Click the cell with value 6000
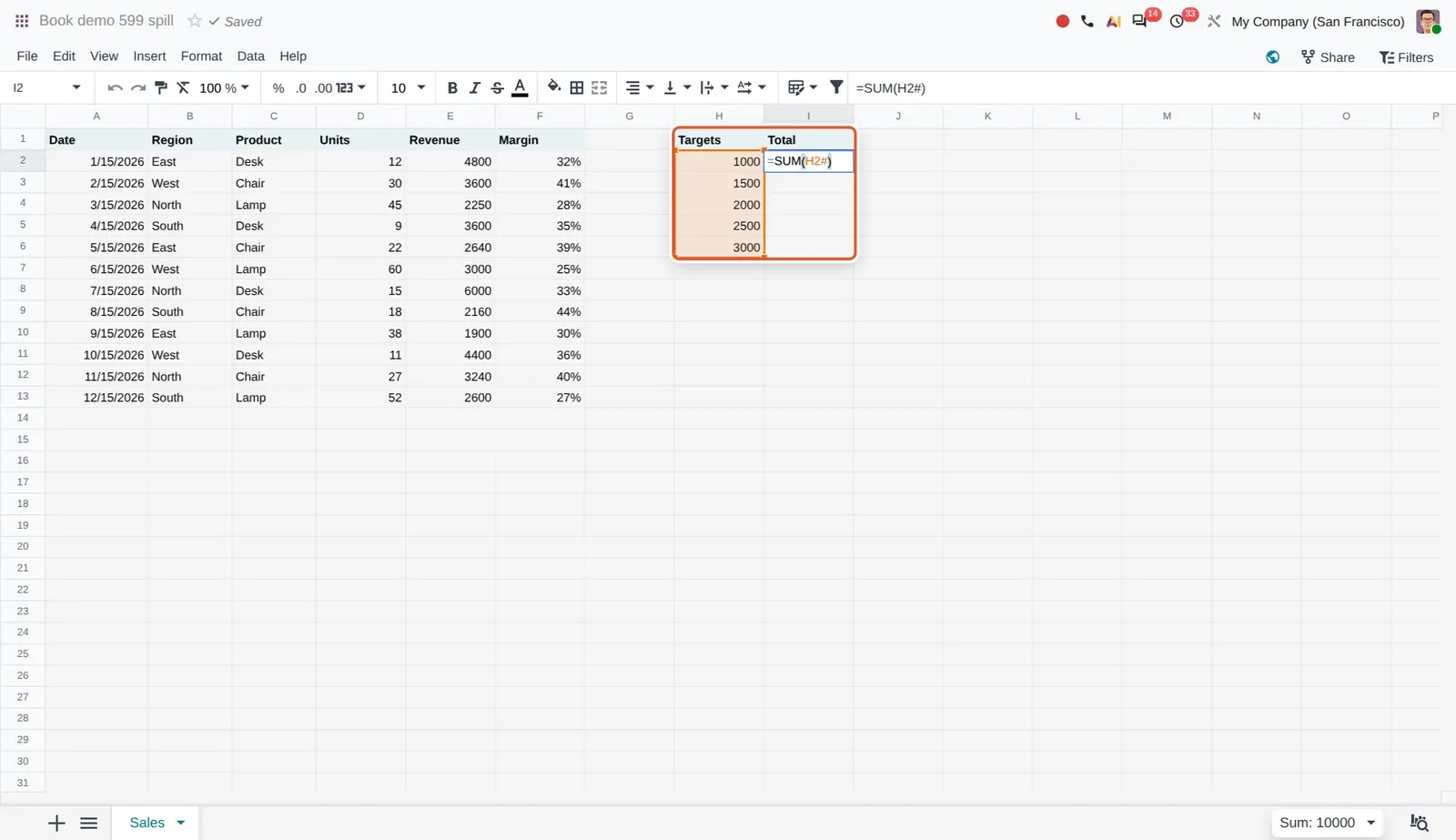This screenshot has height=840, width=1456. click(450, 290)
